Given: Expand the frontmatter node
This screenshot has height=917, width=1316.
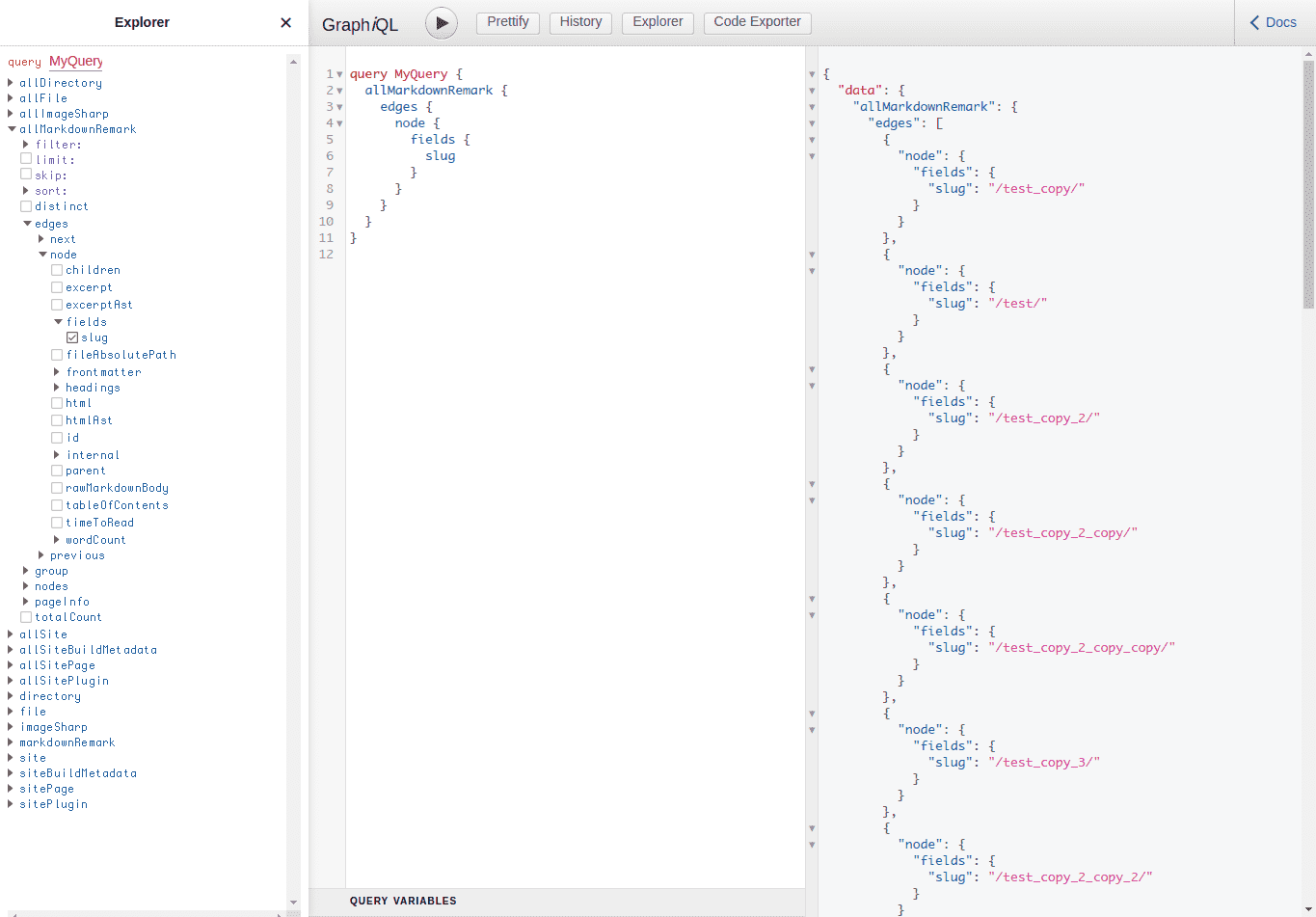Looking at the screenshot, I should tap(57, 372).
